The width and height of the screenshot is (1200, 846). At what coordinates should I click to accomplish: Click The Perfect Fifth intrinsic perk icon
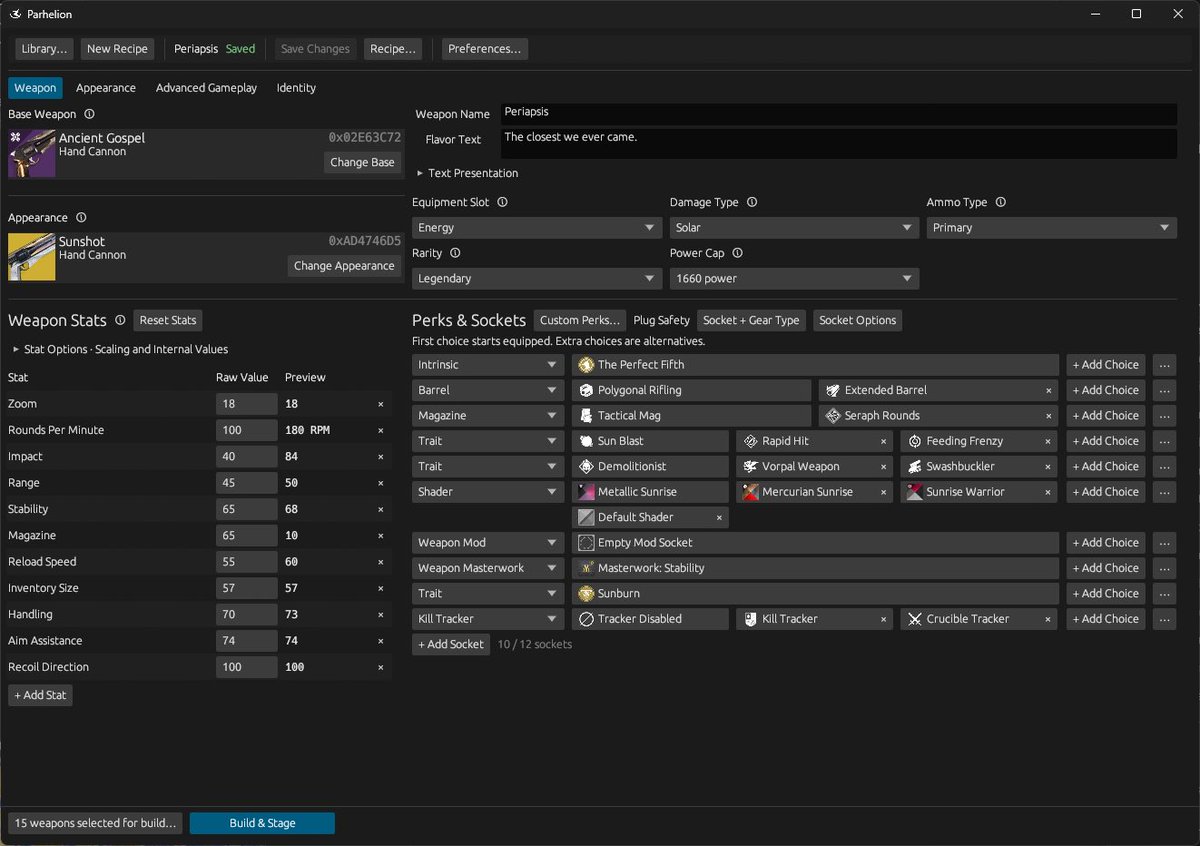(x=586, y=365)
